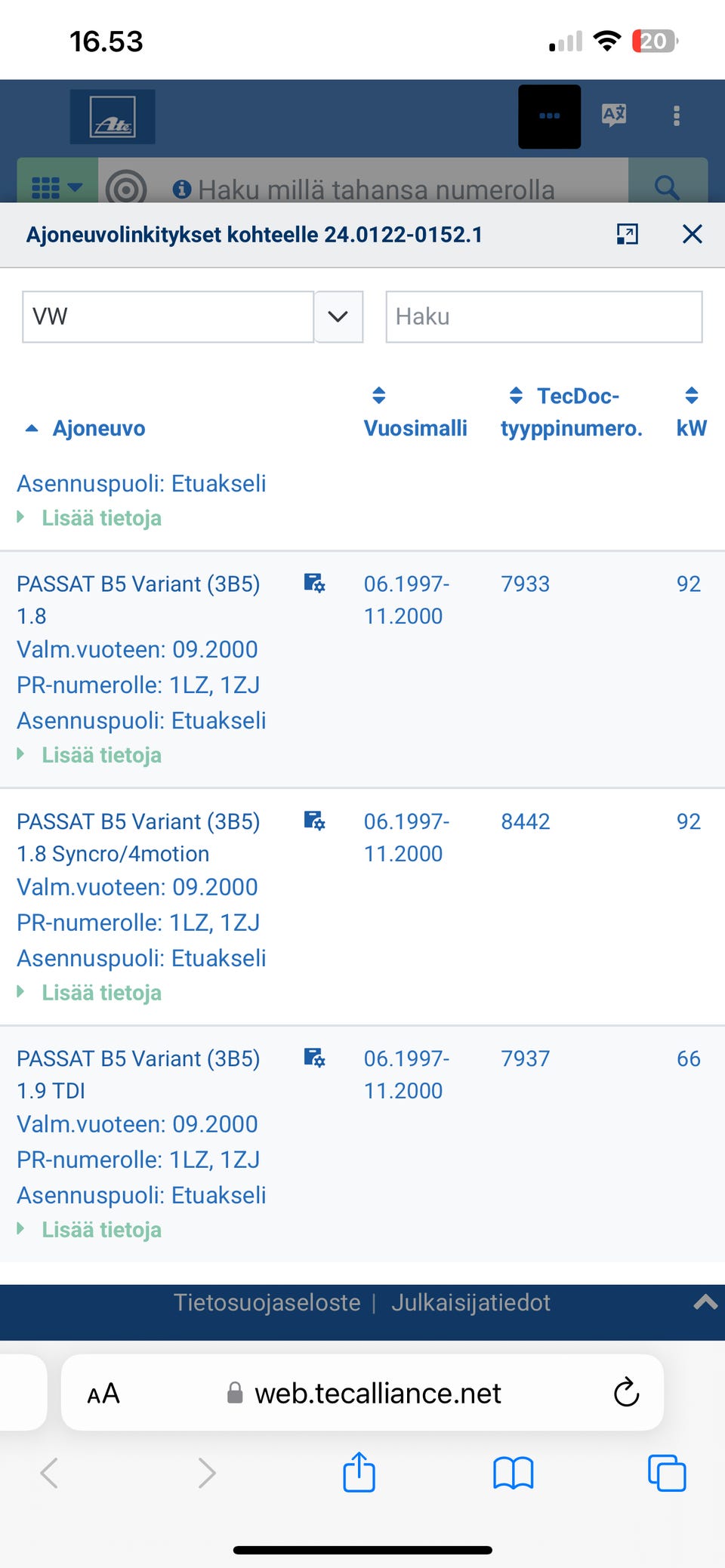The image size is (725, 1568).
Task: Expand Lisää tietoja under PASSAT 1.9 TDI
Action: point(101,1230)
